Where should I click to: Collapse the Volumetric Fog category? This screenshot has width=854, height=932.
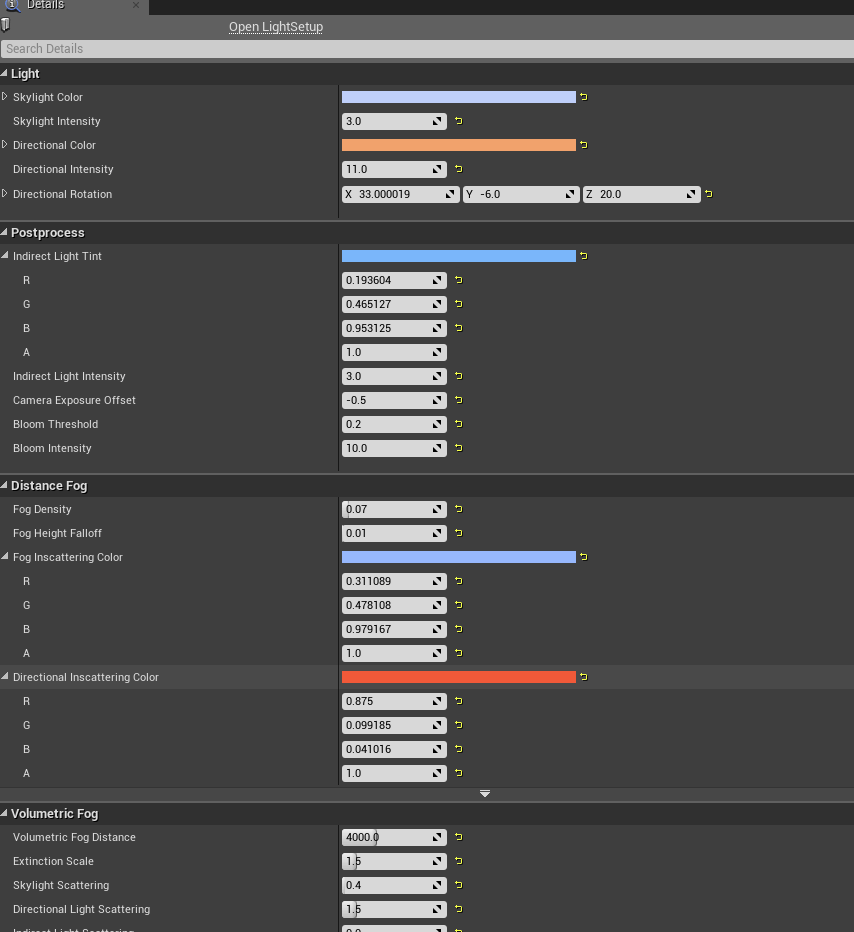coord(4,813)
